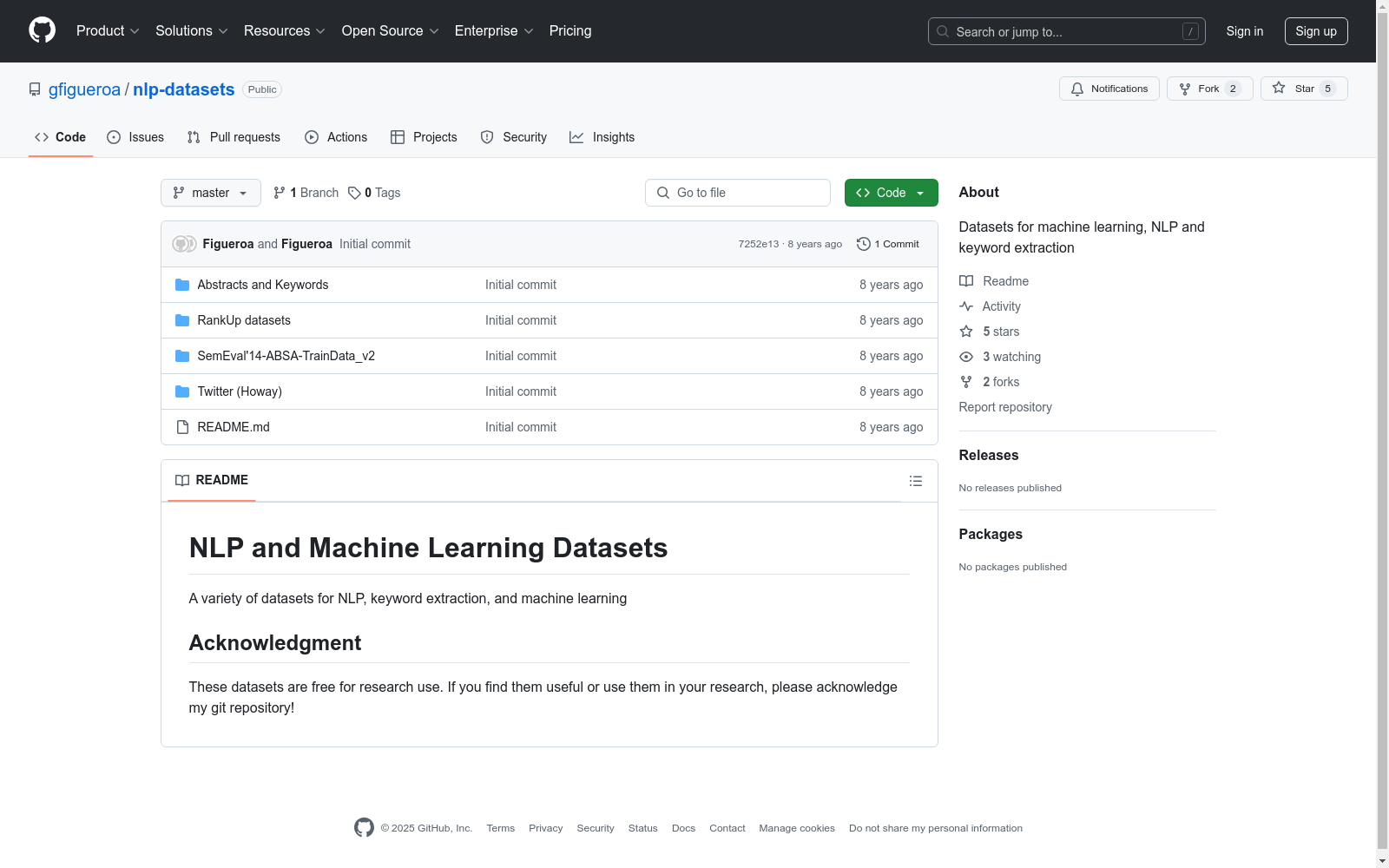1389x868 pixels.
Task: Click the eye icon next to 3 watching
Action: (966, 357)
